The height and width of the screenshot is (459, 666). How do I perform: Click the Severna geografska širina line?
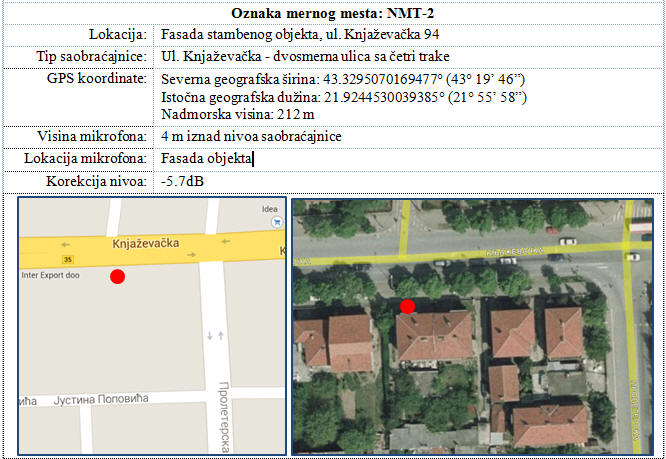coord(338,79)
